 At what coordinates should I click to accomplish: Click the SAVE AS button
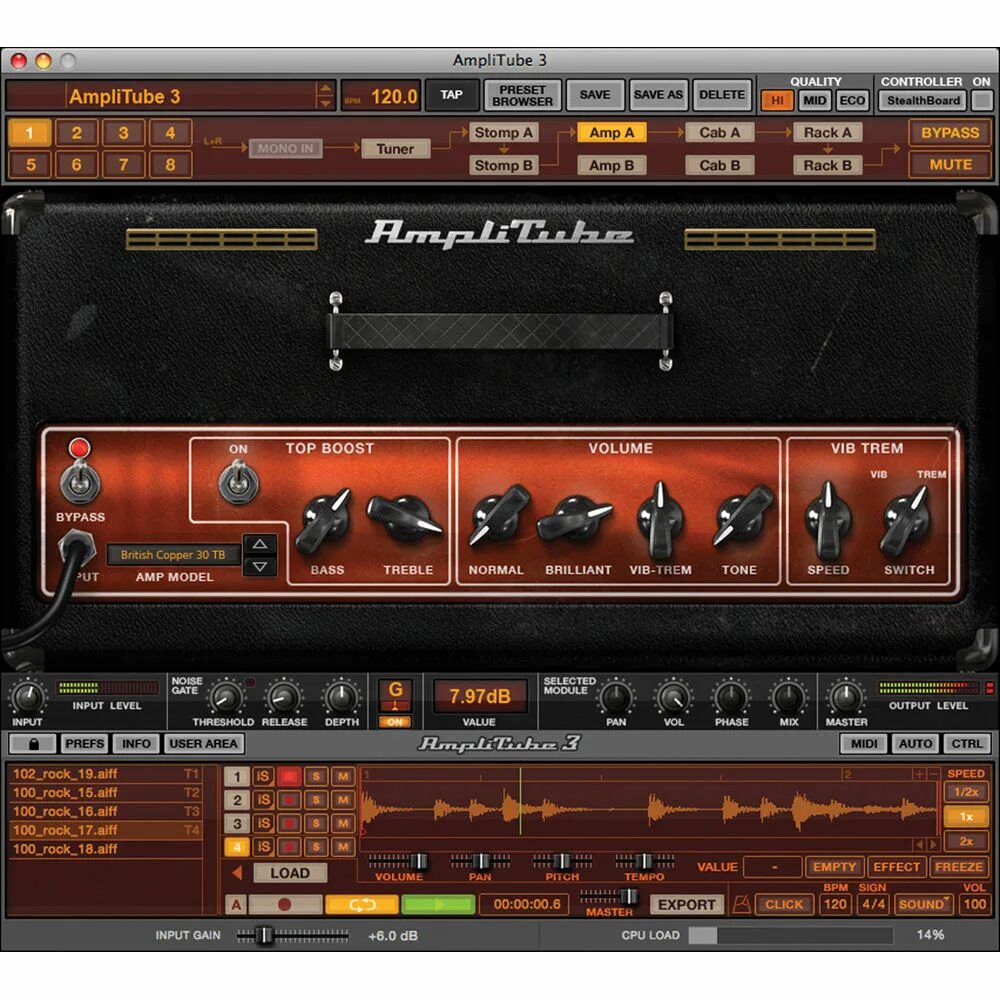[x=658, y=95]
